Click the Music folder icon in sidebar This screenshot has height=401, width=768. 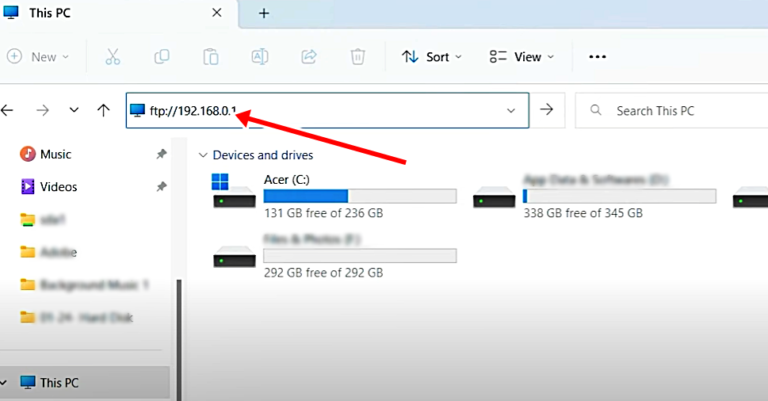point(27,154)
